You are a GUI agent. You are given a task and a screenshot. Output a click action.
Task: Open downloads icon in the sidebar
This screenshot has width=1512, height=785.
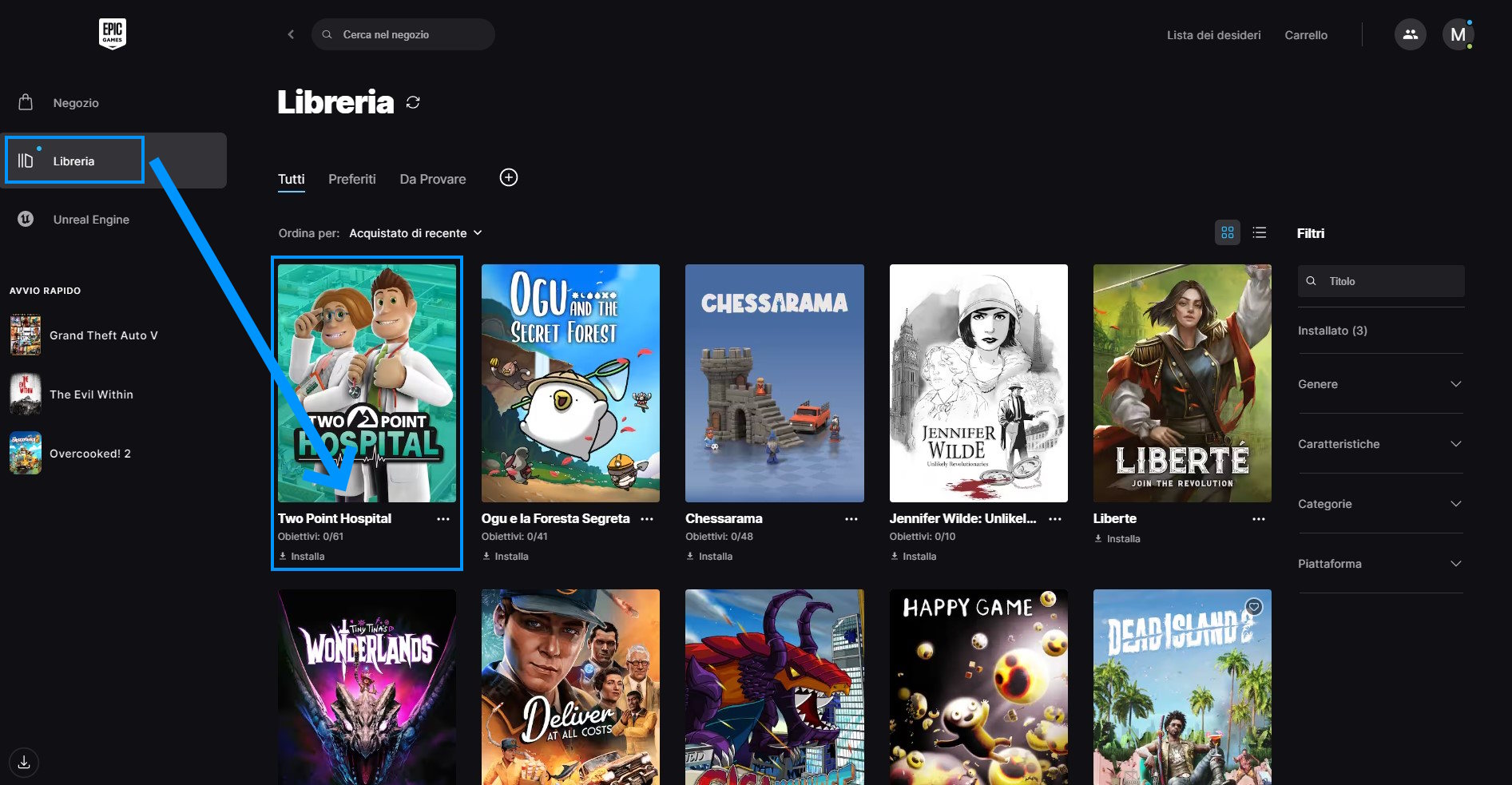point(24,761)
